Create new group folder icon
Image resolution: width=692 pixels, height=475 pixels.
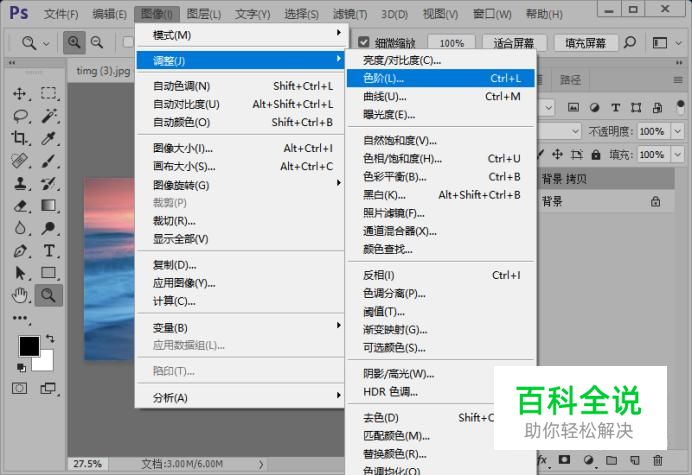[611, 460]
